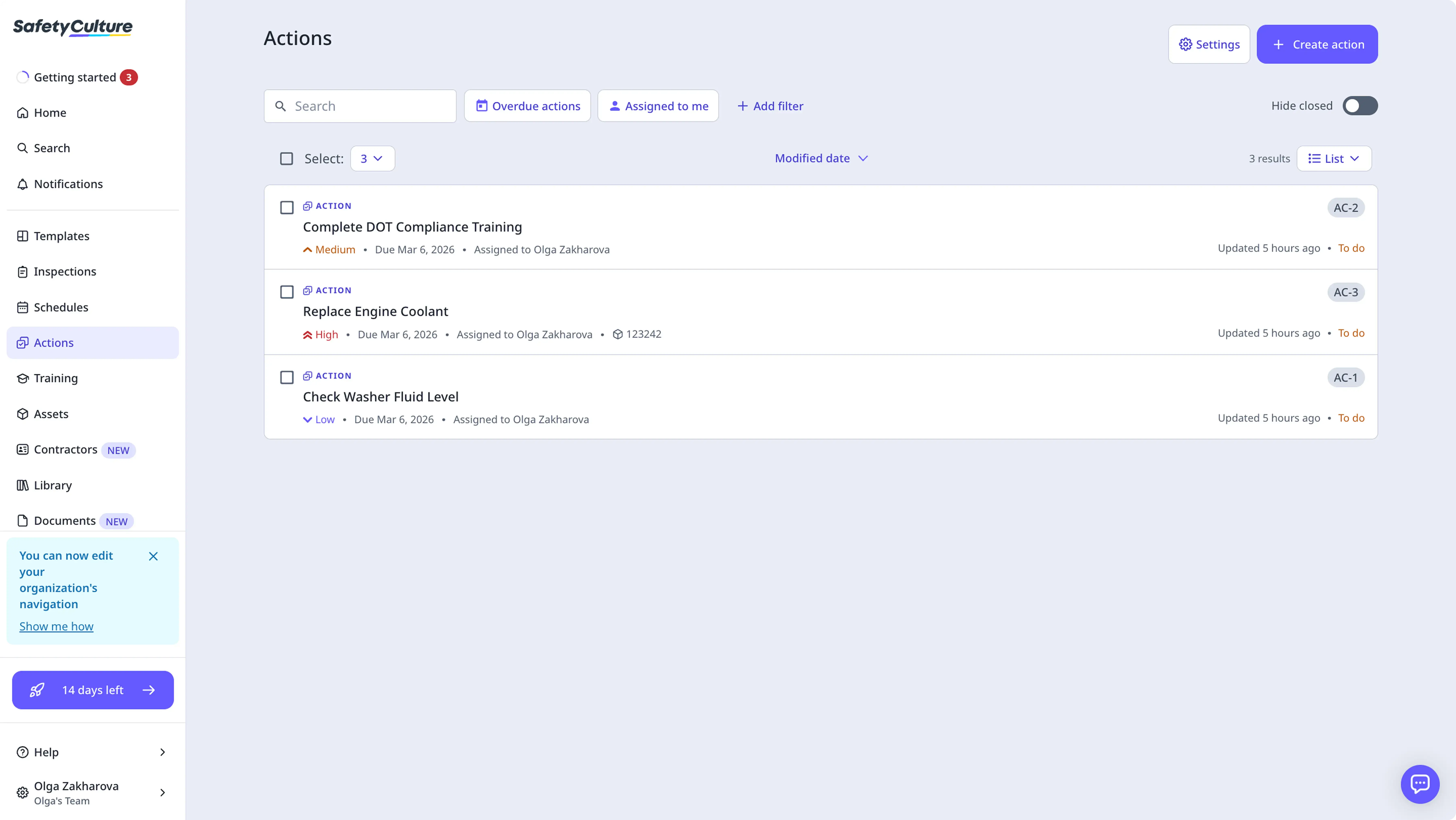The height and width of the screenshot is (820, 1456).
Task: Click the Create action button
Action: tap(1317, 44)
